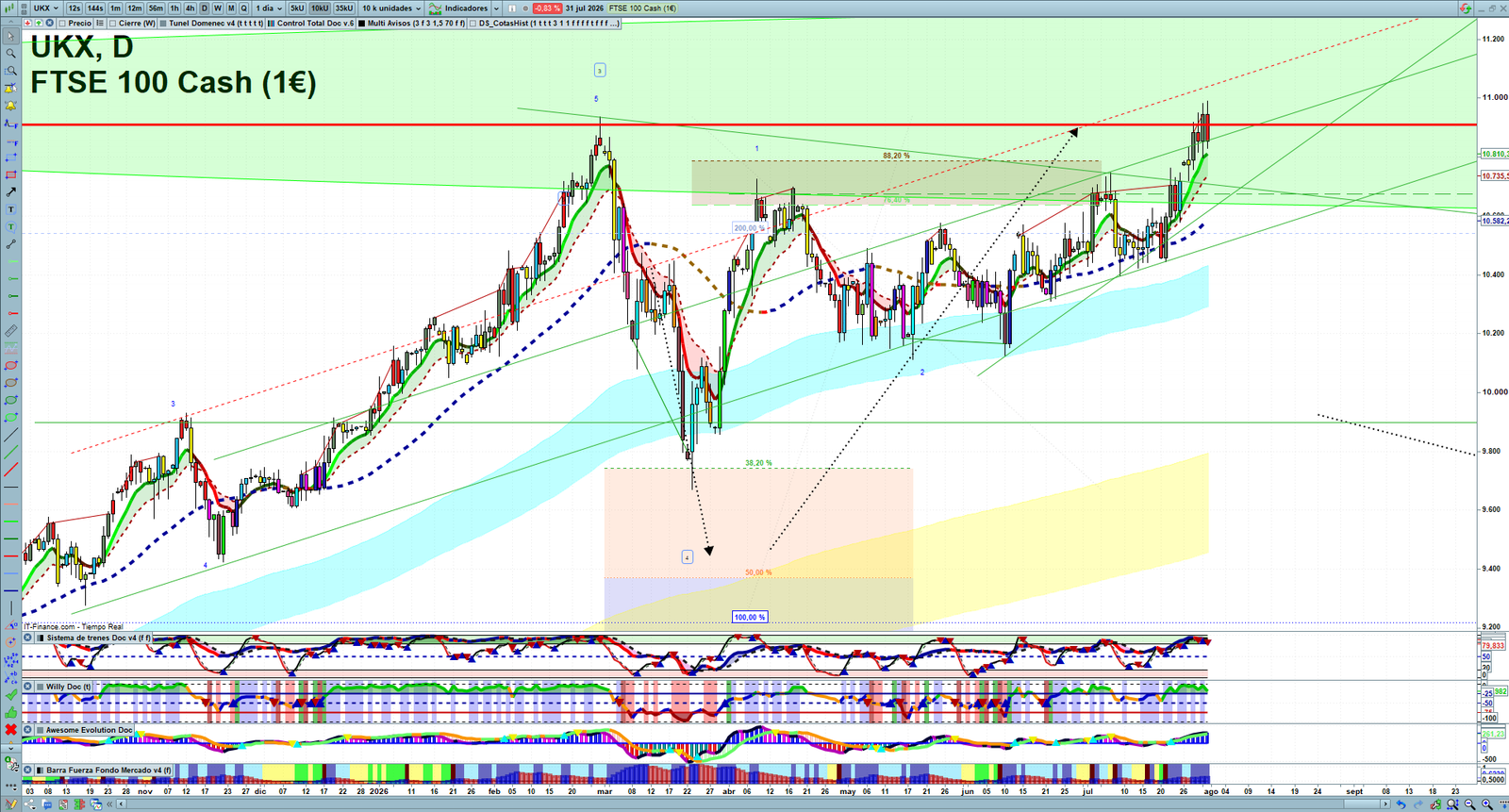
Task: Toggle the 1h timeframe button
Action: pyautogui.click(x=174, y=8)
